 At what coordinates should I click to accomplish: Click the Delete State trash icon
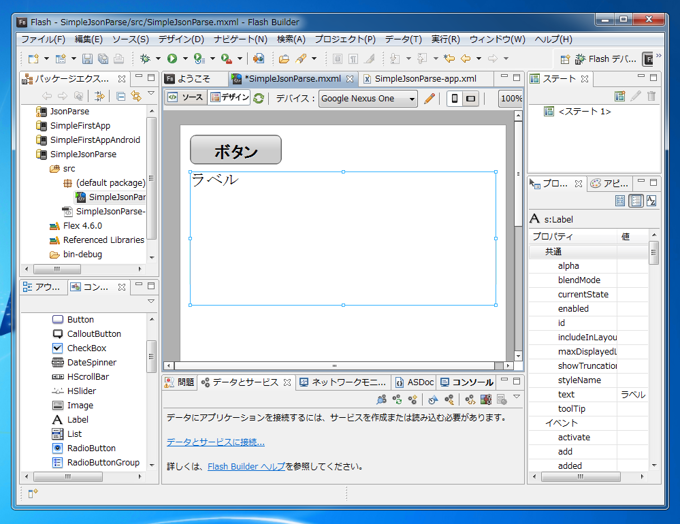(x=651, y=96)
